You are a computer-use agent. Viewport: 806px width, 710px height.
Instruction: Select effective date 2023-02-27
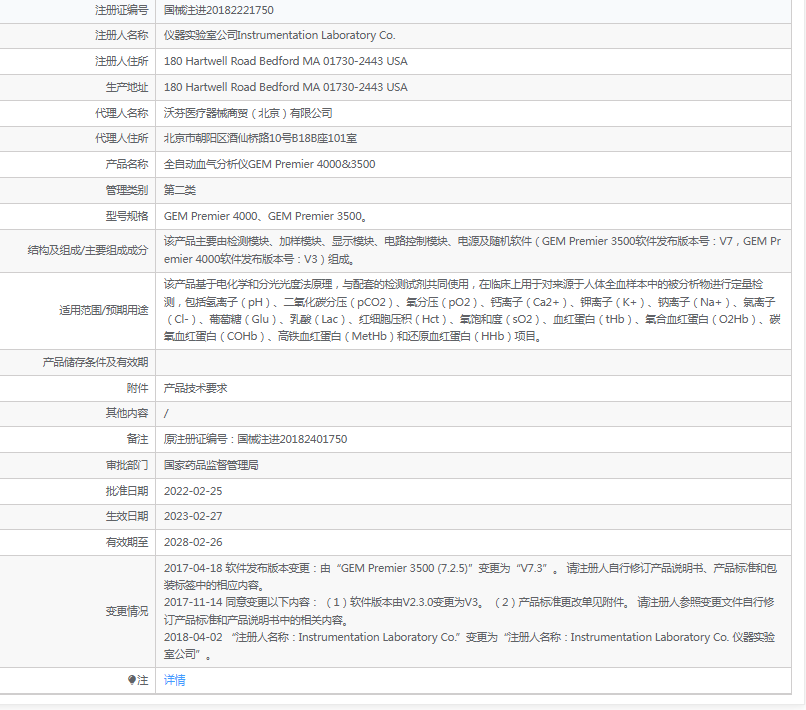click(193, 516)
